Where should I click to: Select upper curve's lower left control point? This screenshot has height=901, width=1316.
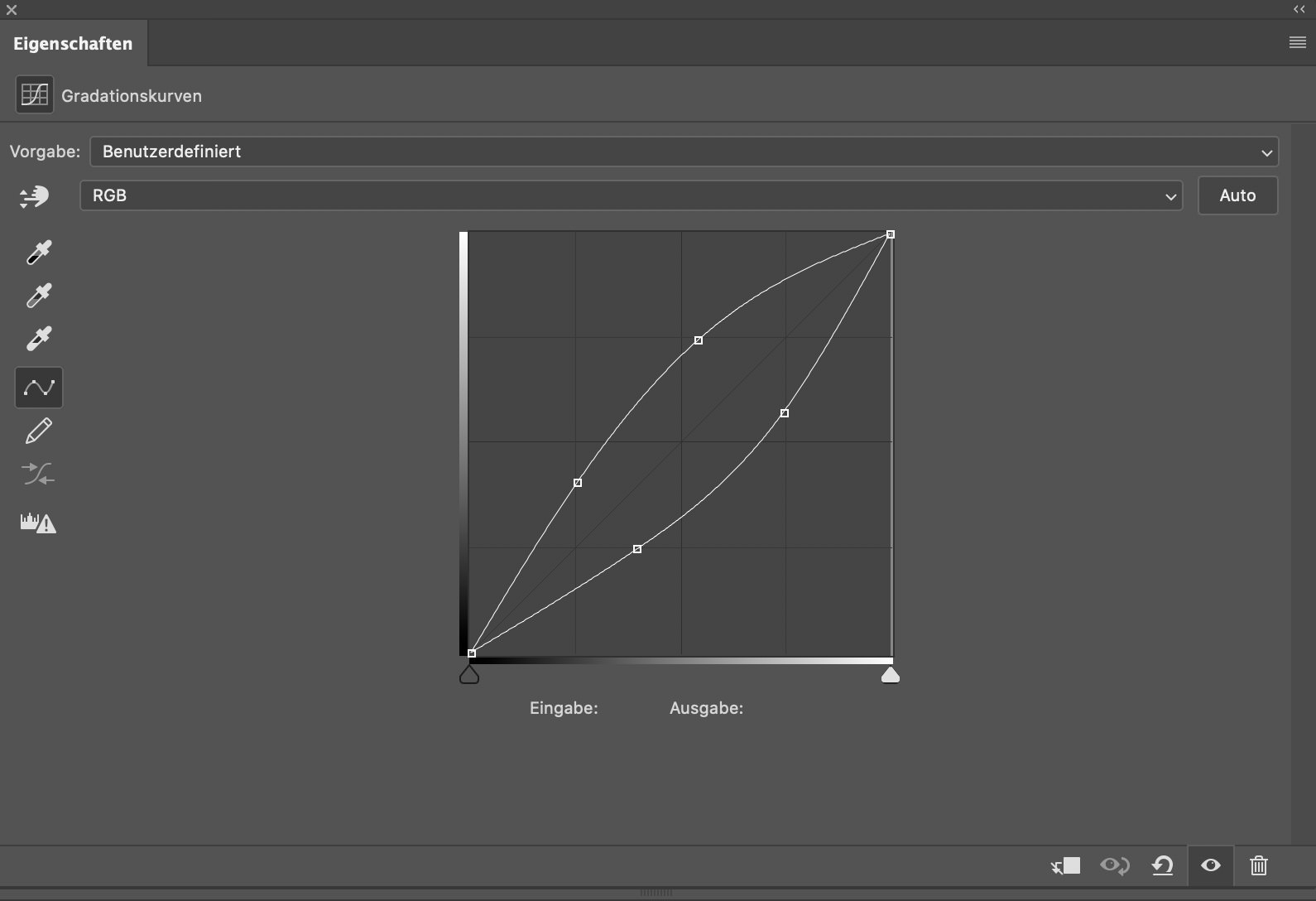(578, 483)
